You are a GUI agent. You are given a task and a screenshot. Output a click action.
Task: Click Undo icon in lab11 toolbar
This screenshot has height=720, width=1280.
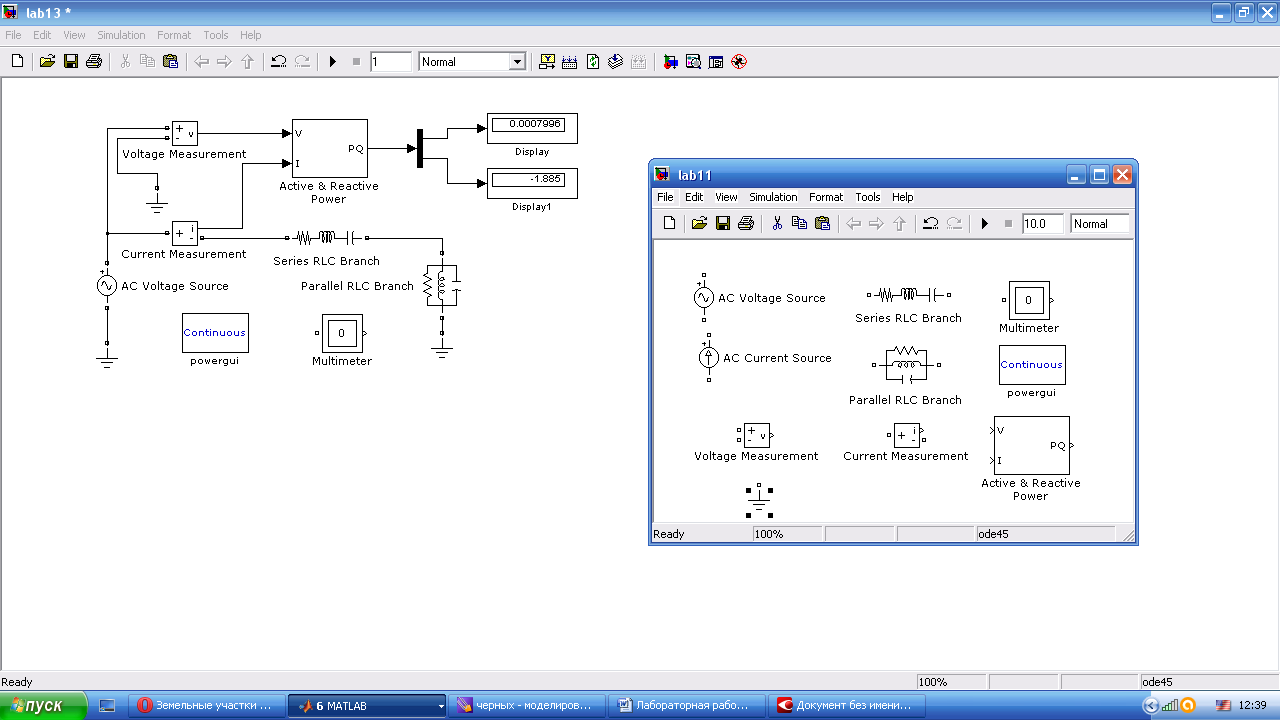coord(931,223)
